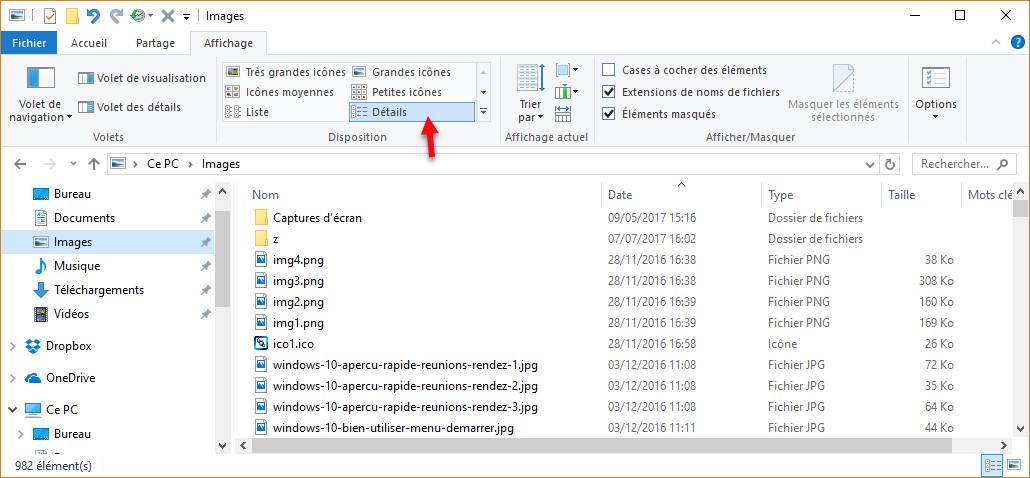Uncheck Extensions de noms de fichiers
This screenshot has width=1030, height=478.
click(609, 92)
